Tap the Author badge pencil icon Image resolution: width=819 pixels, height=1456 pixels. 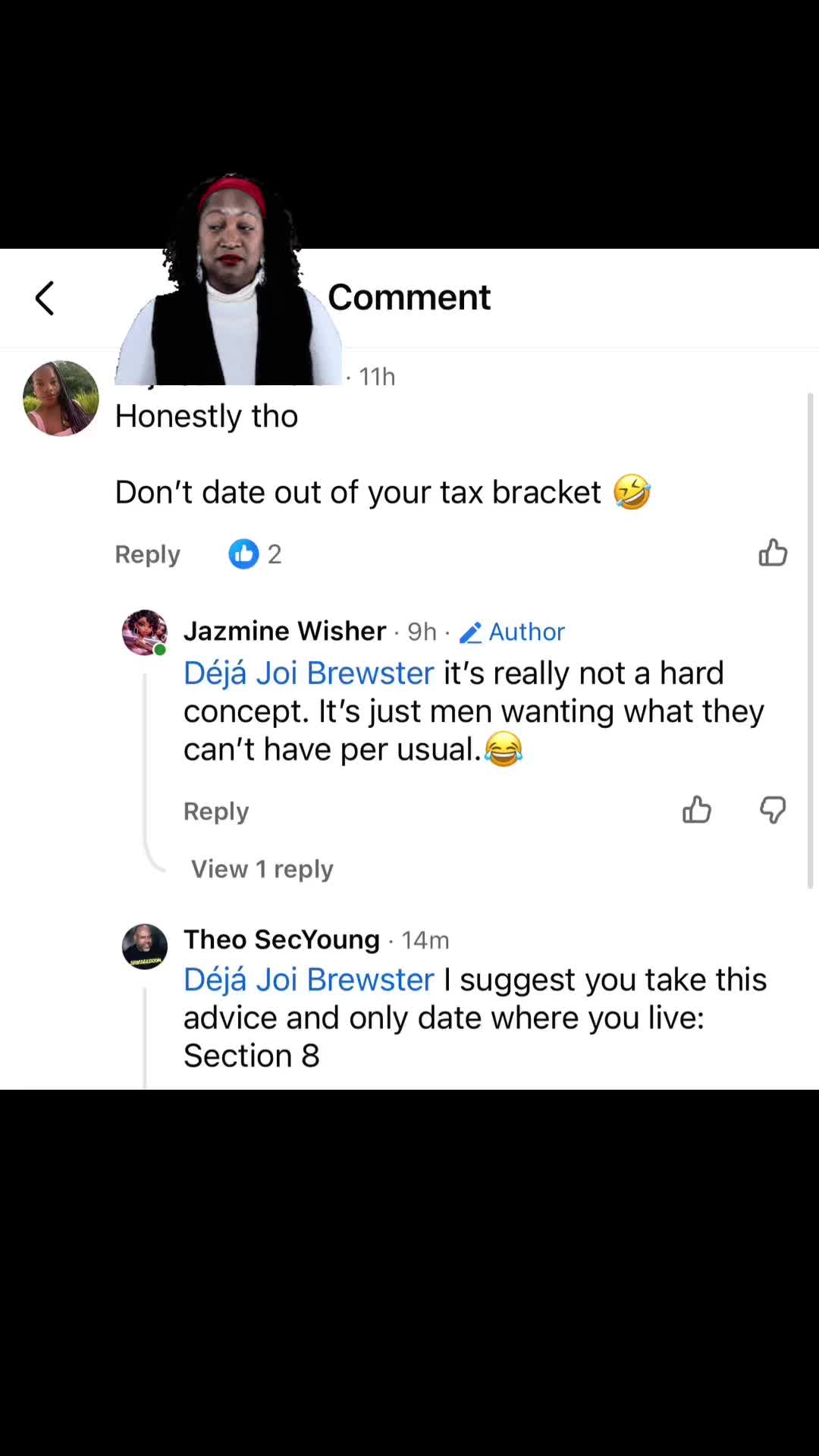[x=470, y=632]
